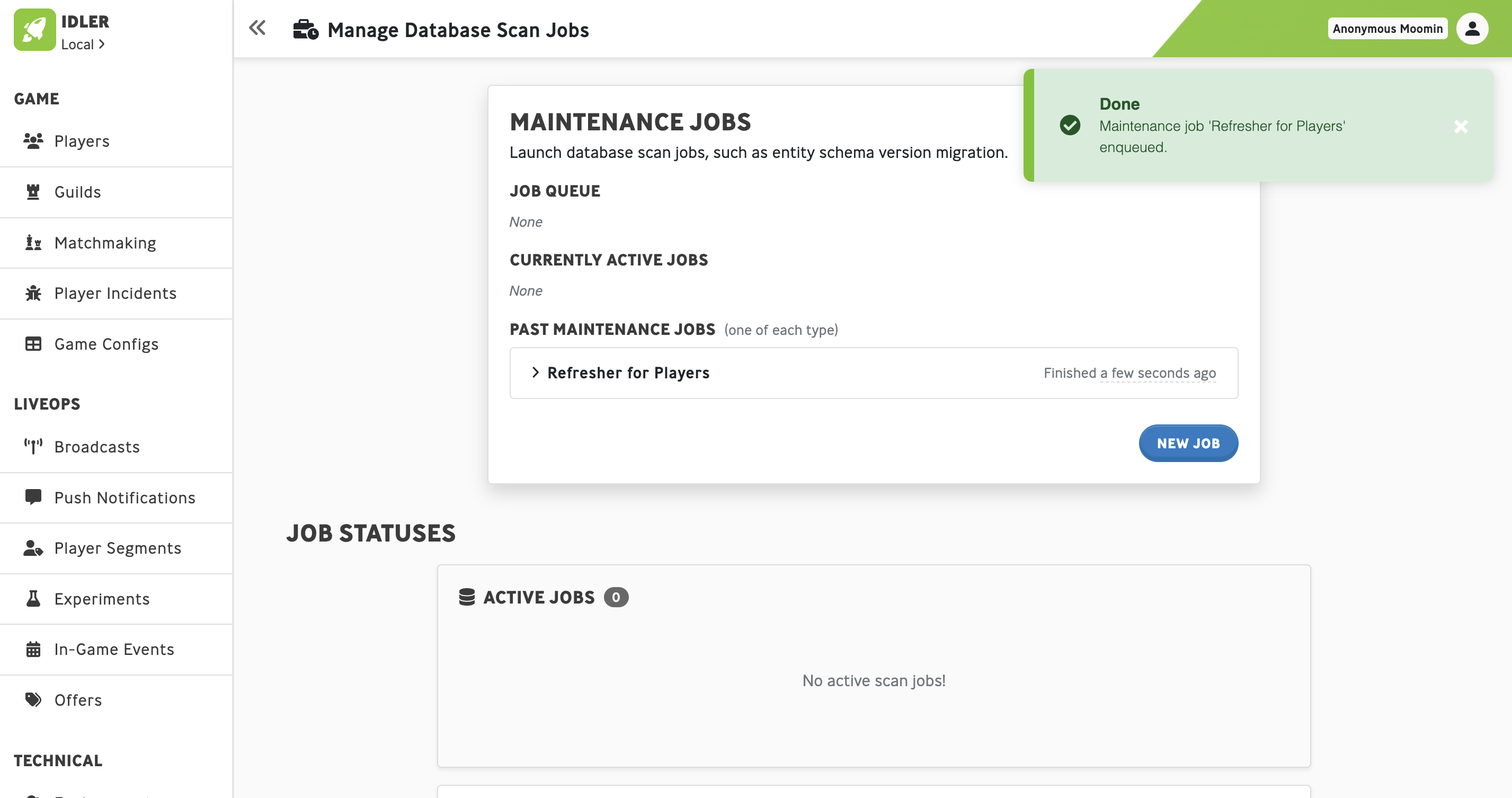Click 'Refresher for Players' job name
Viewport: 1512px width, 798px height.
(628, 373)
